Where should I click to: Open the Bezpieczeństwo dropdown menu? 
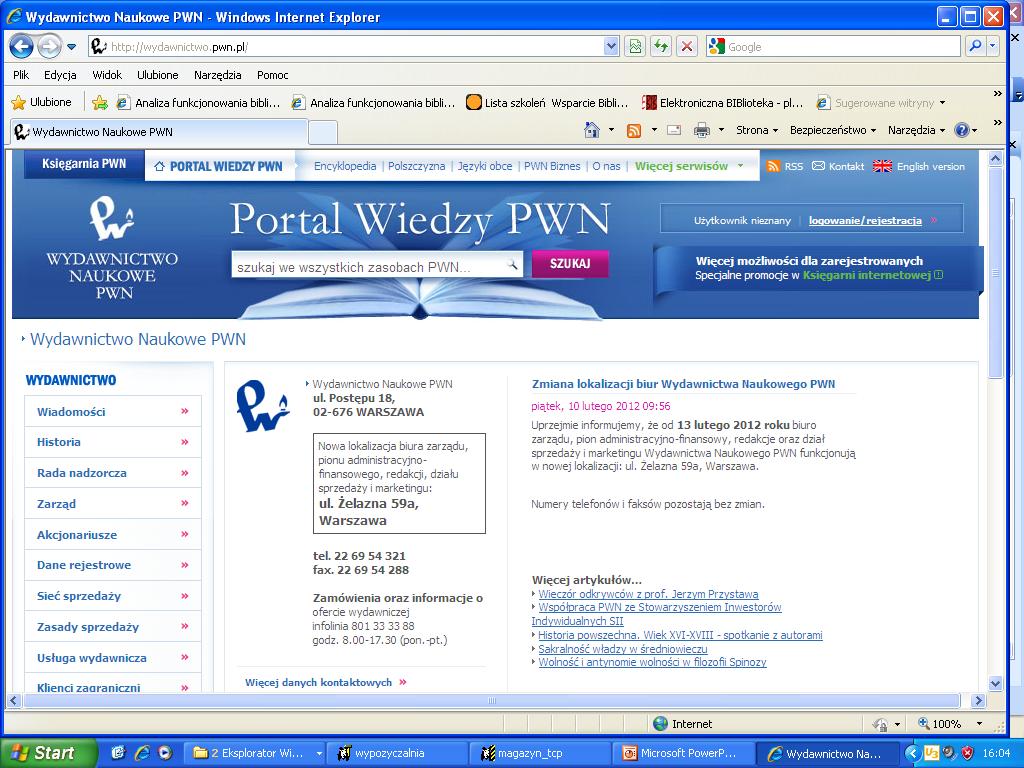pyautogui.click(x=833, y=130)
